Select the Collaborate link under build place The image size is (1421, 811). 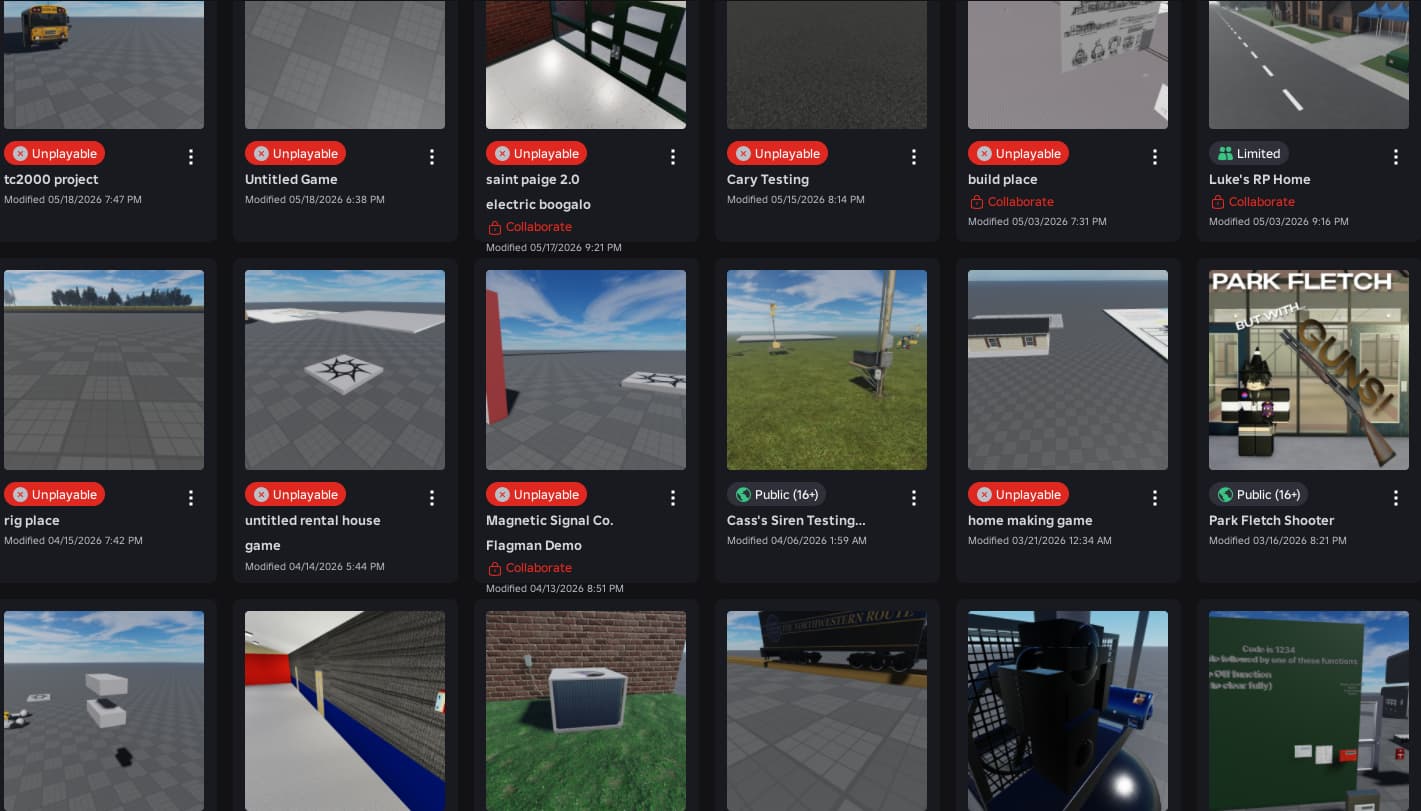click(x=1012, y=202)
